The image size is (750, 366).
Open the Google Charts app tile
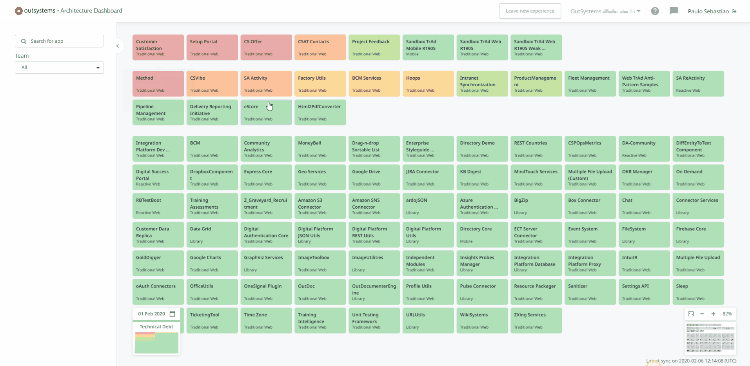click(212, 264)
